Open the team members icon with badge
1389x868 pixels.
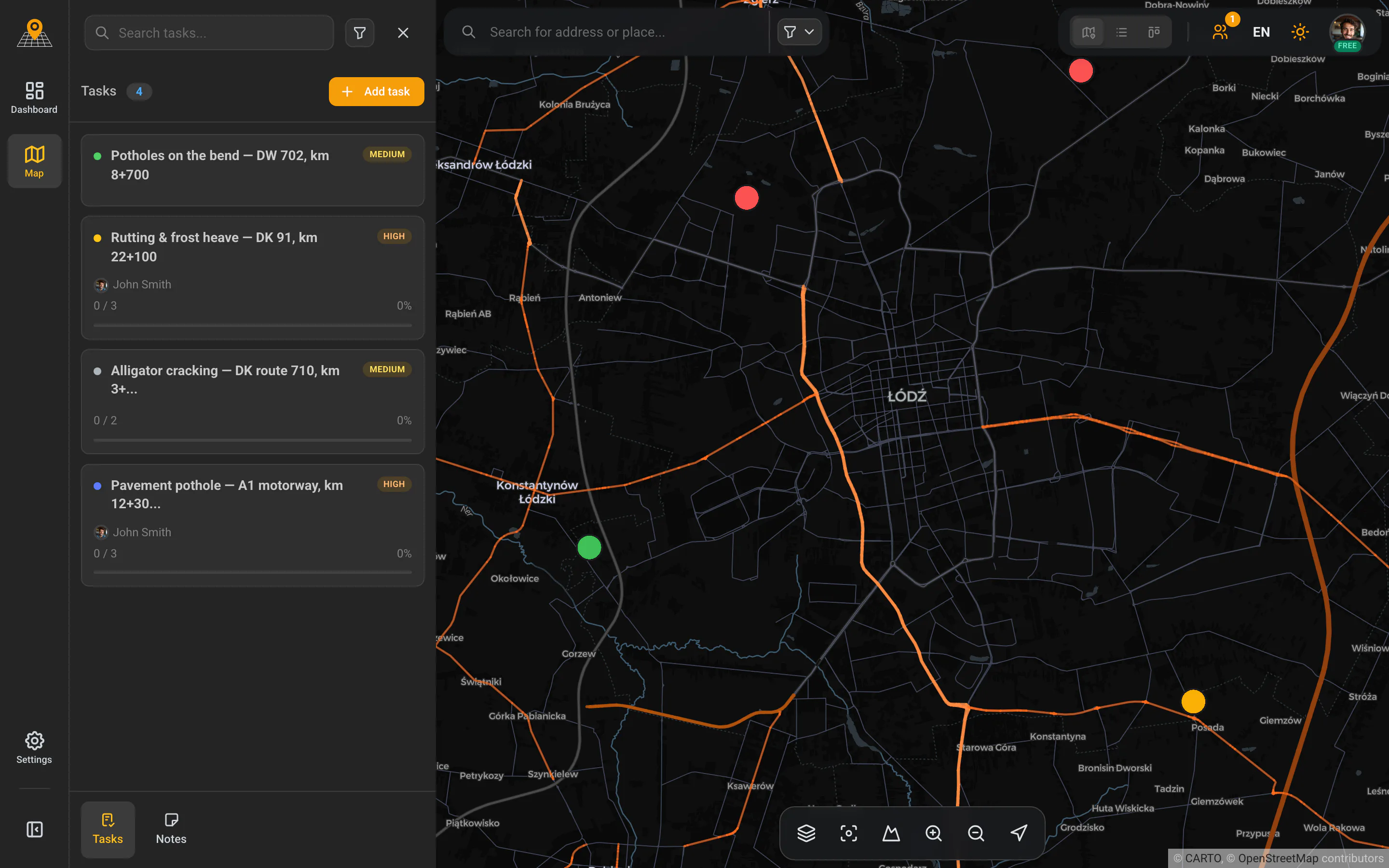pyautogui.click(x=1221, y=31)
